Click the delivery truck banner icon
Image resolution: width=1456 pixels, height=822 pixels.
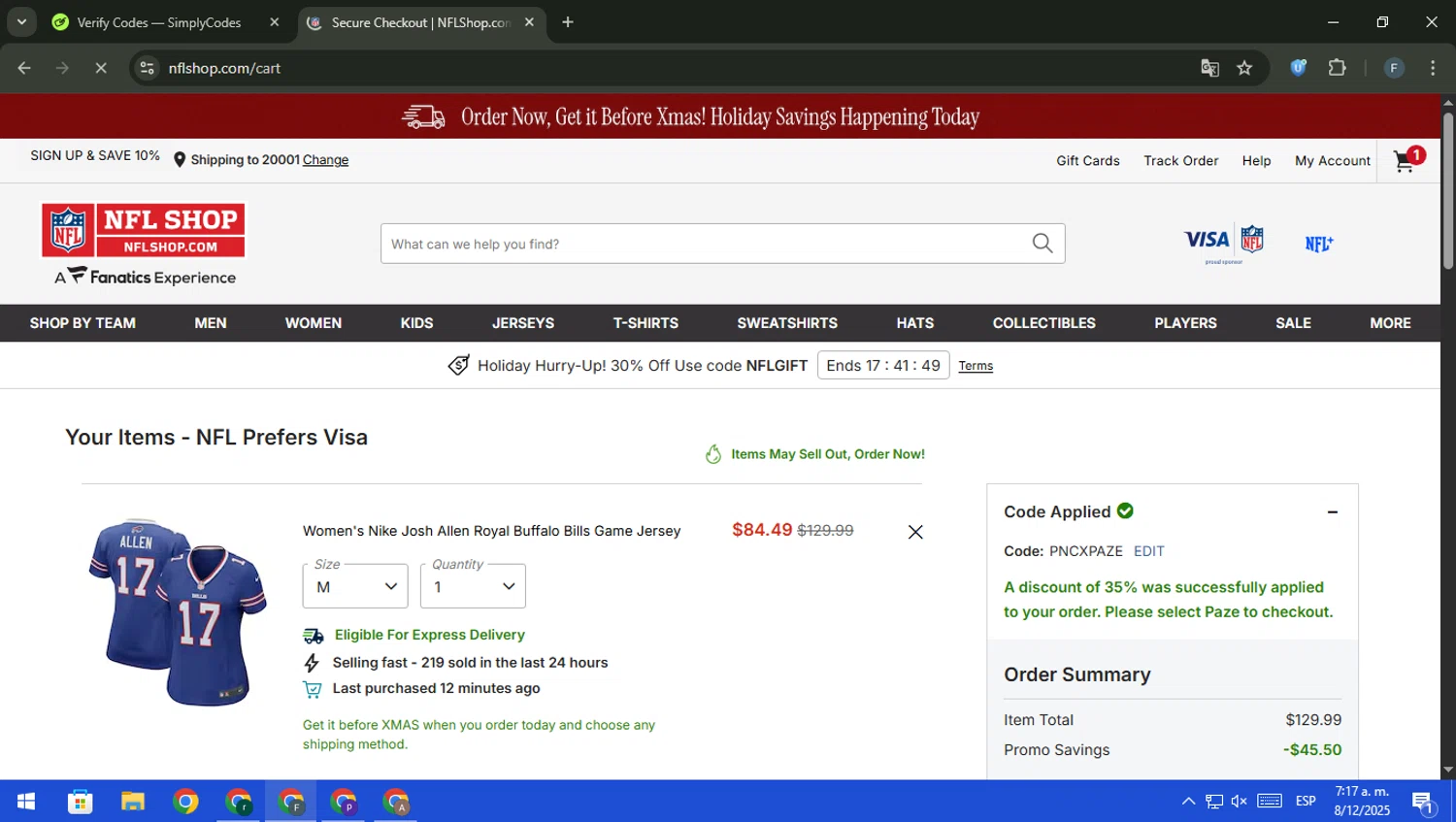click(423, 116)
